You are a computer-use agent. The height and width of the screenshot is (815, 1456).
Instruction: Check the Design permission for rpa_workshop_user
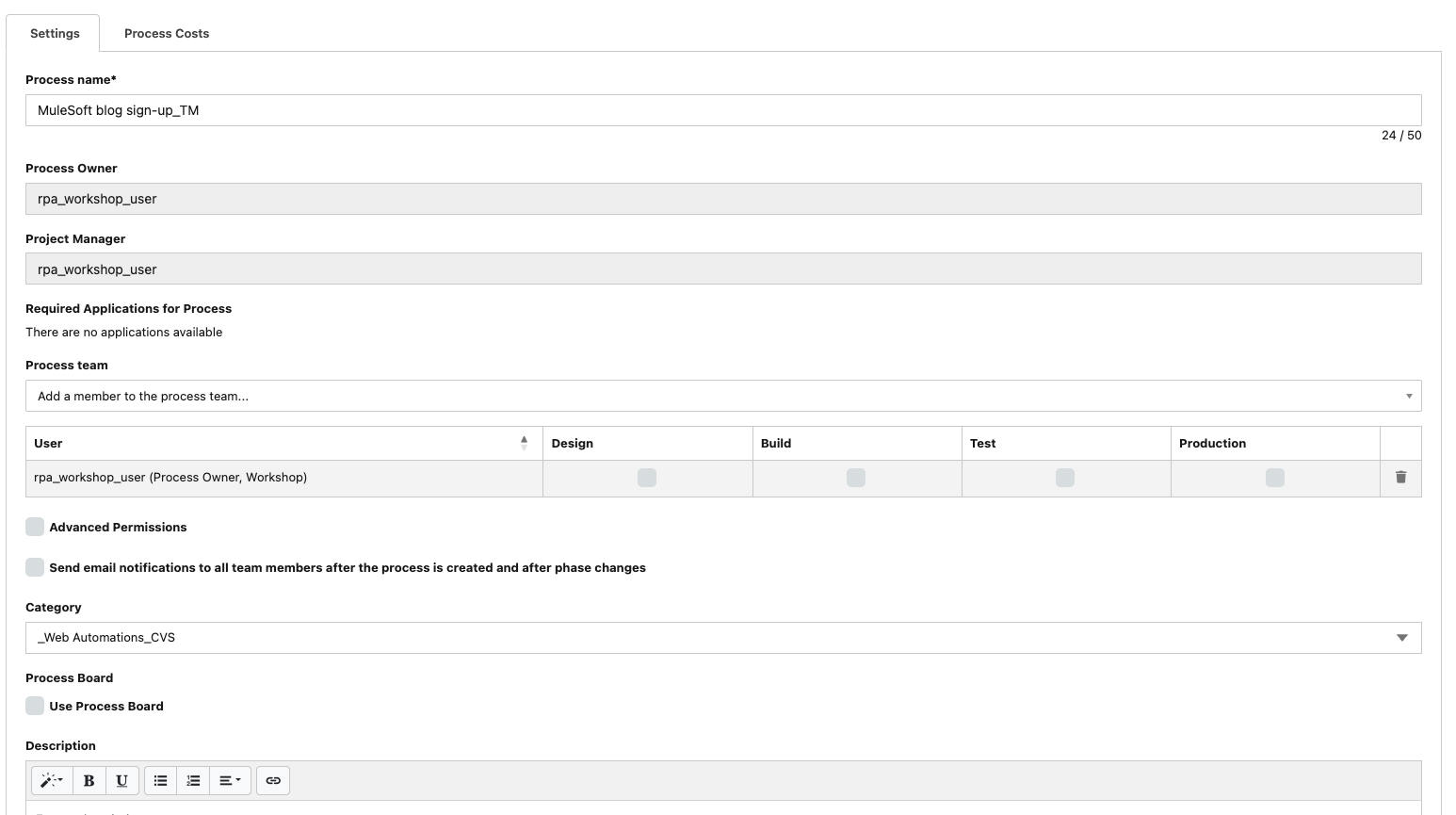pos(647,478)
